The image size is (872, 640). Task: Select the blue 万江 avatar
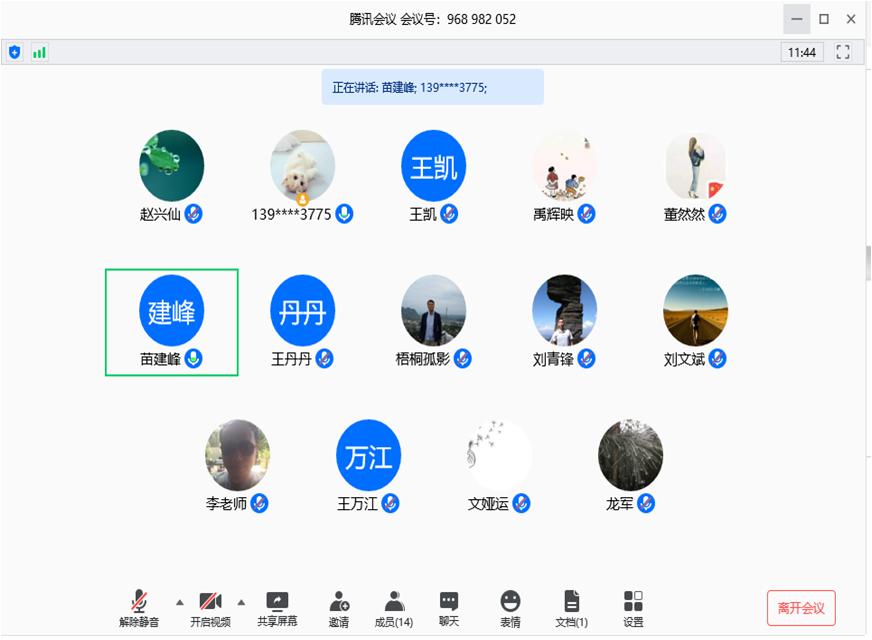pyautogui.click(x=368, y=455)
